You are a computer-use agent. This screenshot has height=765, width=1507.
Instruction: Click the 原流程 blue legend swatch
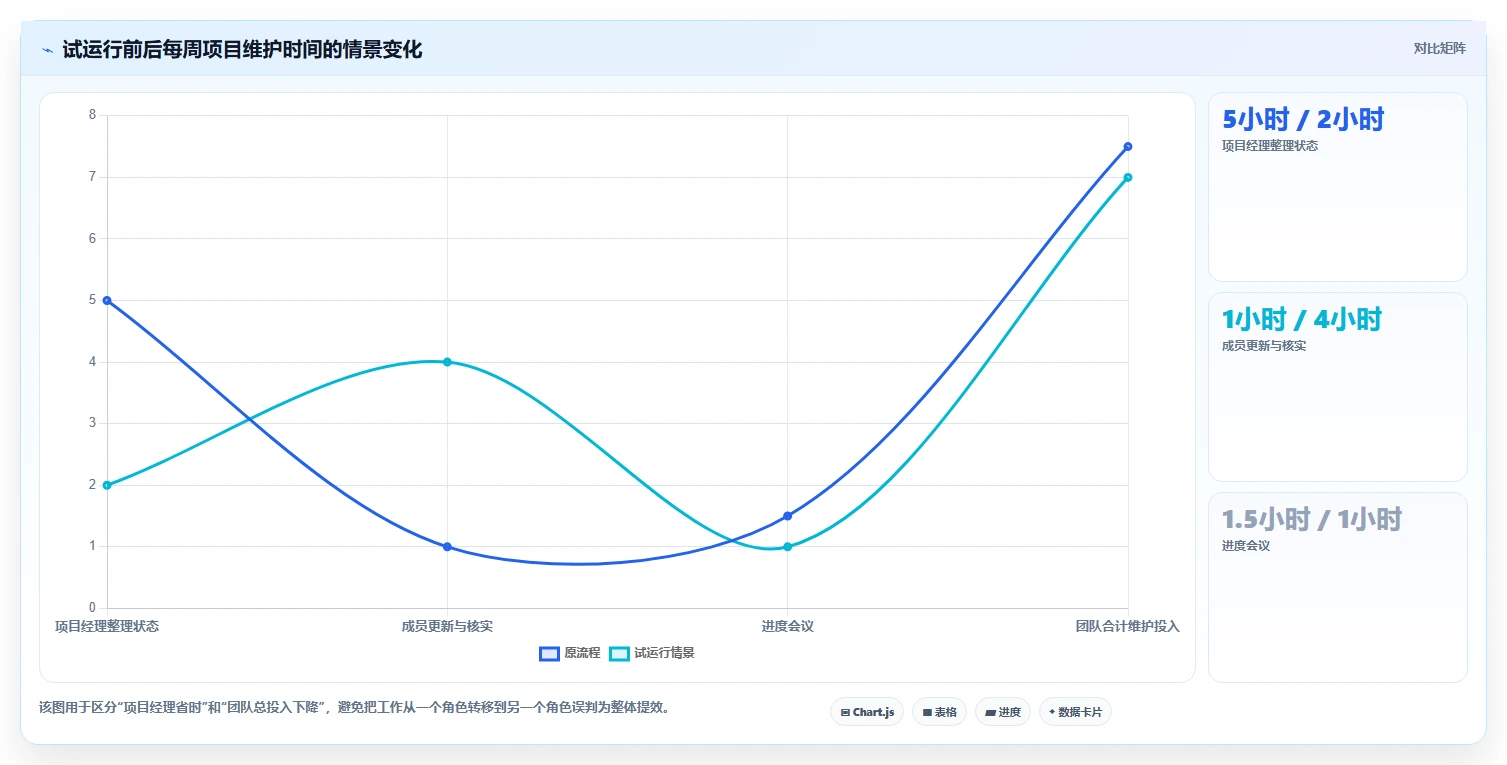tap(549, 653)
